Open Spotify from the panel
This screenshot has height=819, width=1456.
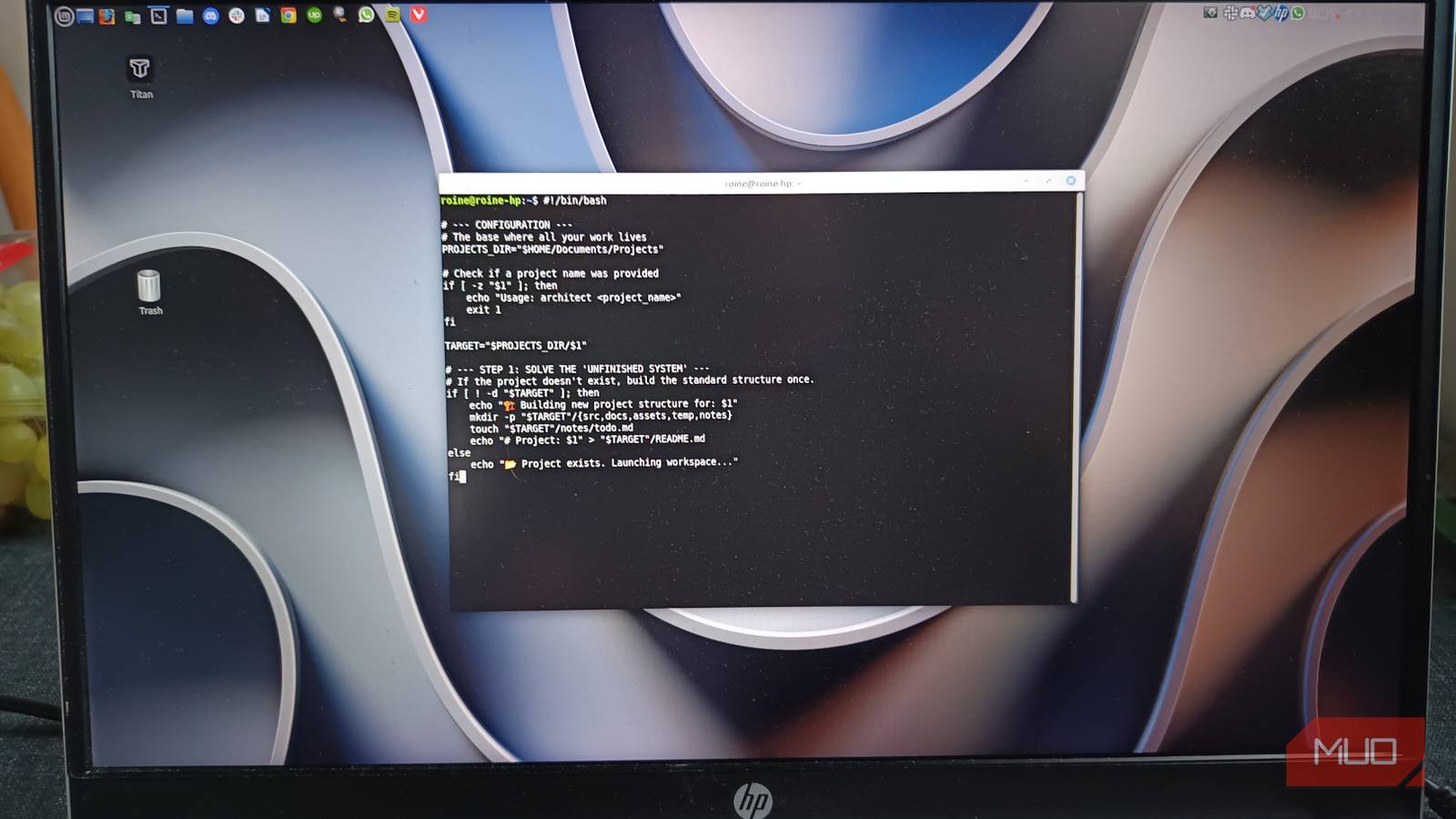pyautogui.click(x=392, y=15)
